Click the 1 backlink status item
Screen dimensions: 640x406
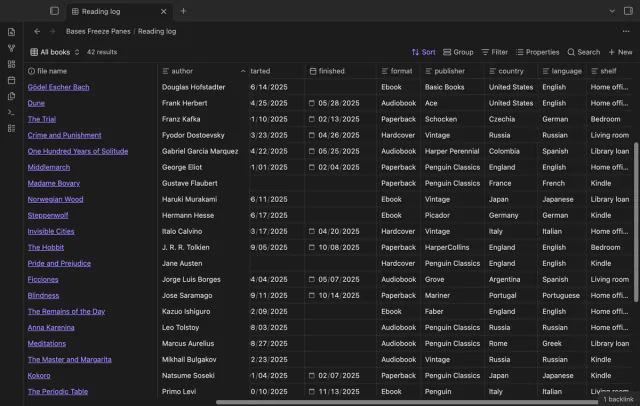coord(618,399)
